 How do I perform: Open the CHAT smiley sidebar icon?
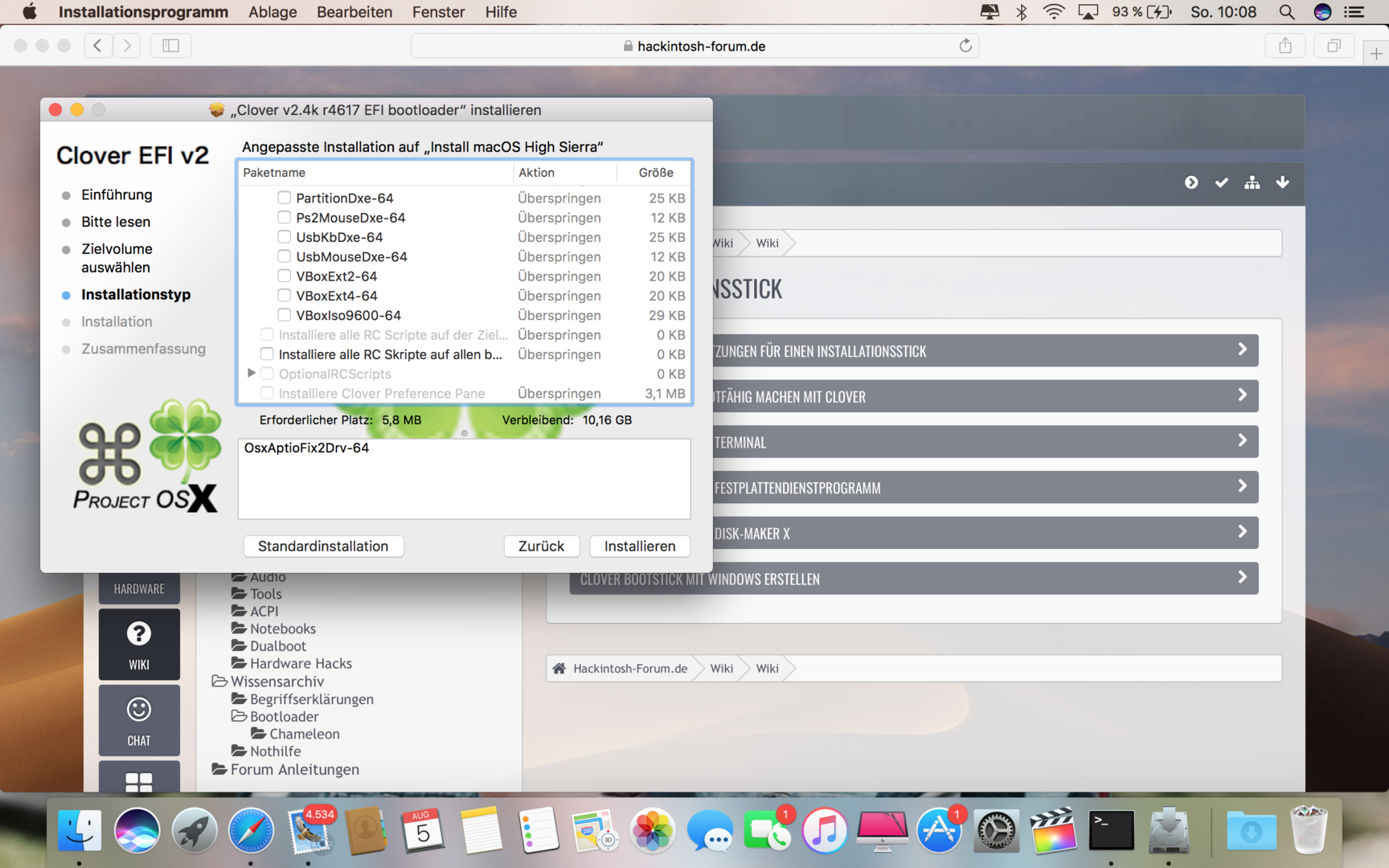tap(139, 720)
